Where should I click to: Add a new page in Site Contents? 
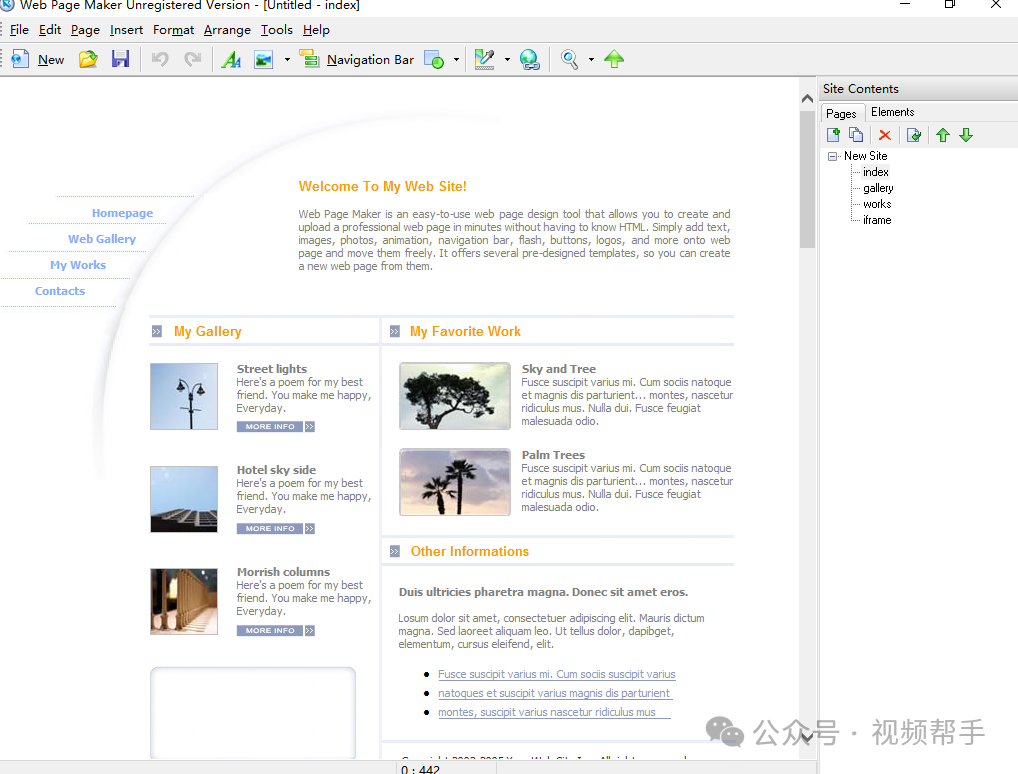click(834, 135)
